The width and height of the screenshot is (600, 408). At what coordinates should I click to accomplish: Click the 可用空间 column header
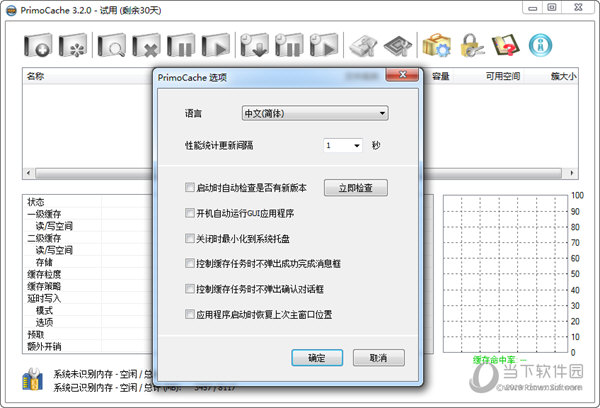(x=503, y=76)
